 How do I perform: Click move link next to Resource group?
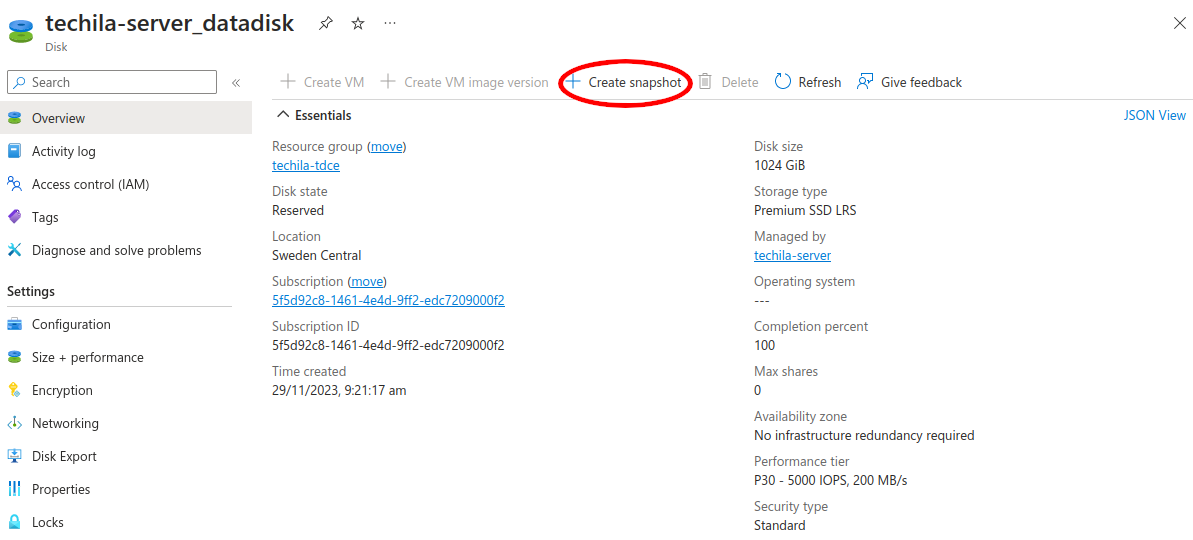coord(386,146)
